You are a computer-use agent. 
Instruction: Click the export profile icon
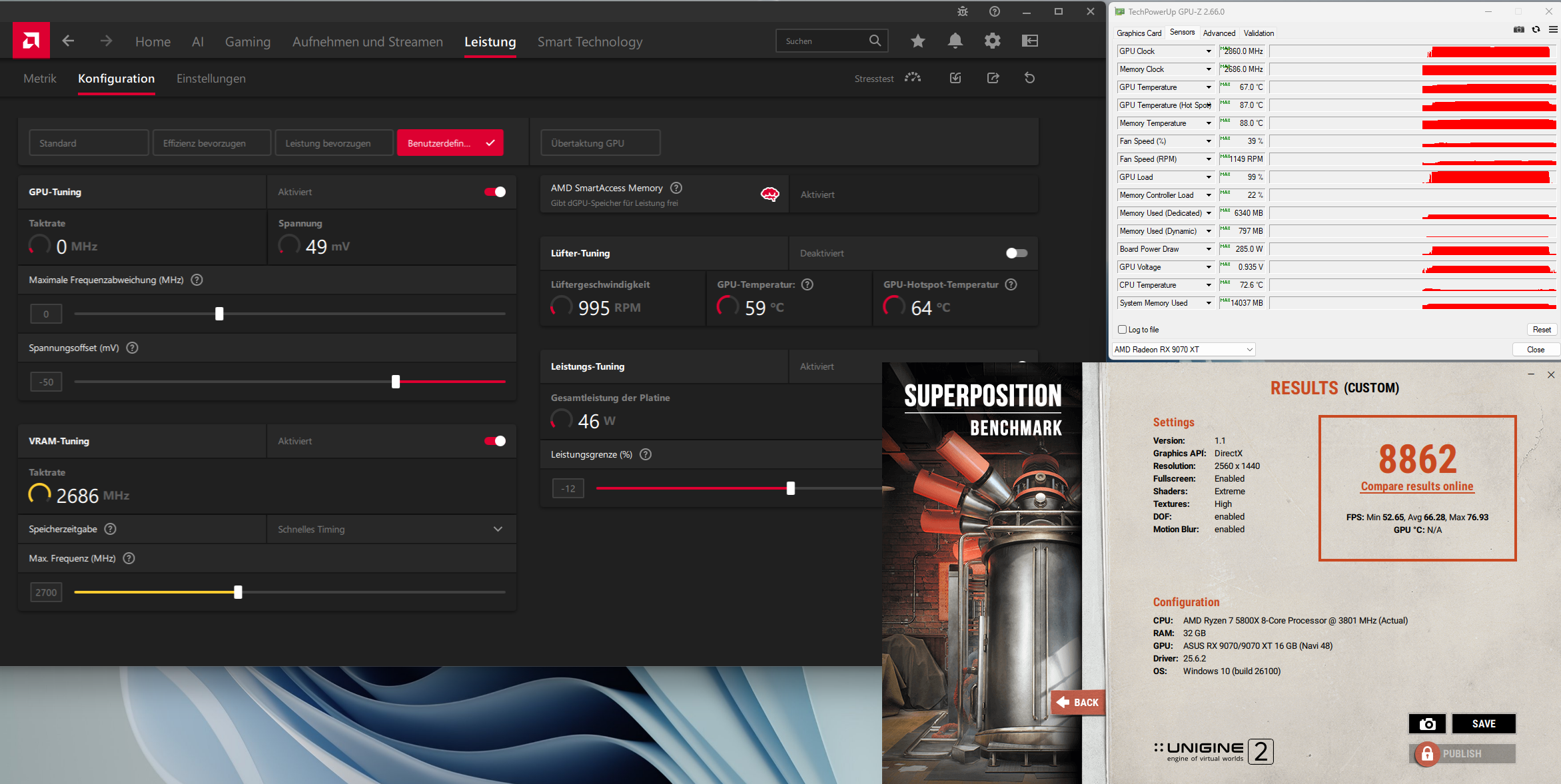pos(993,78)
